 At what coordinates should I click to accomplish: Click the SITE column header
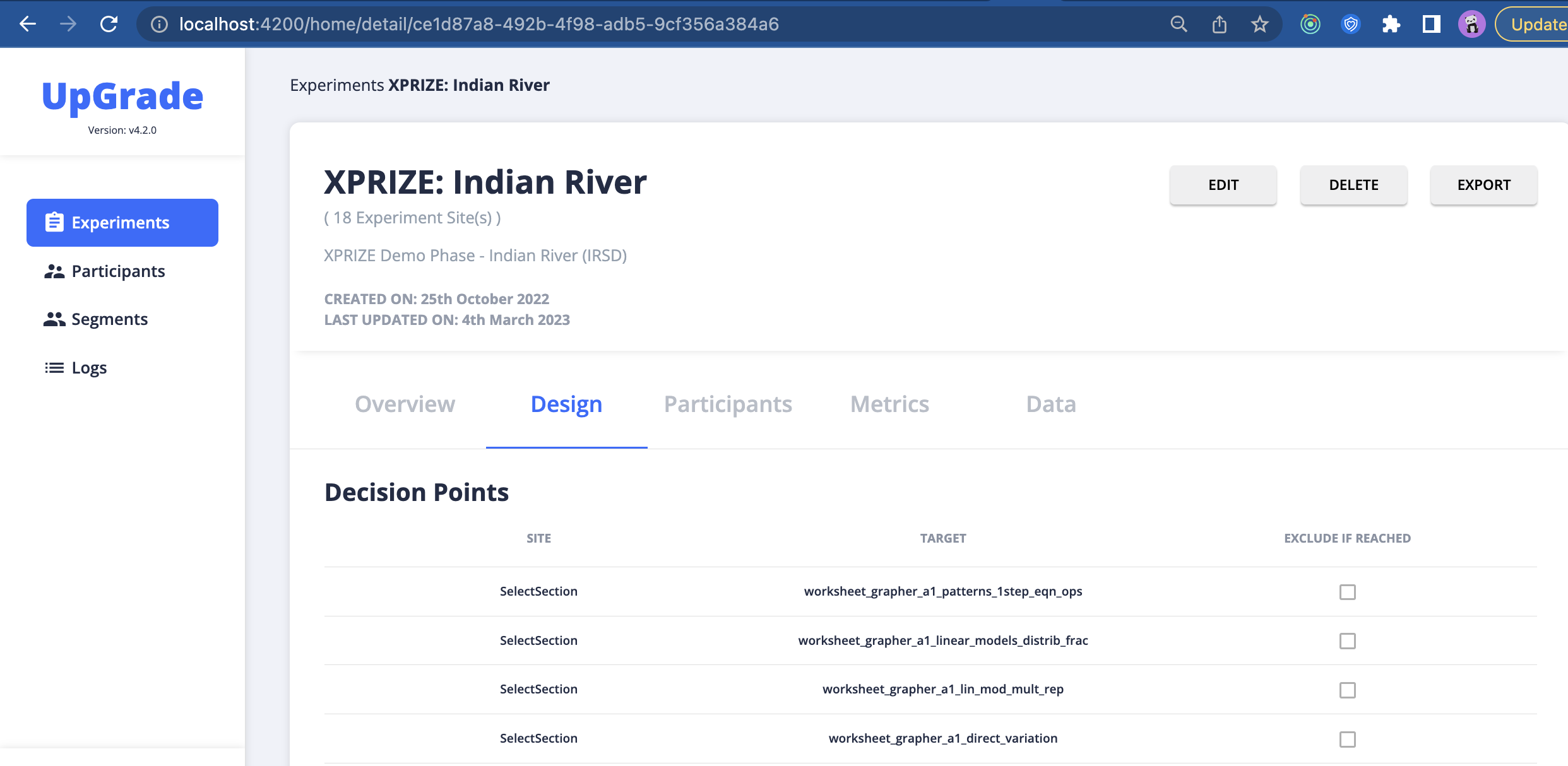click(538, 538)
